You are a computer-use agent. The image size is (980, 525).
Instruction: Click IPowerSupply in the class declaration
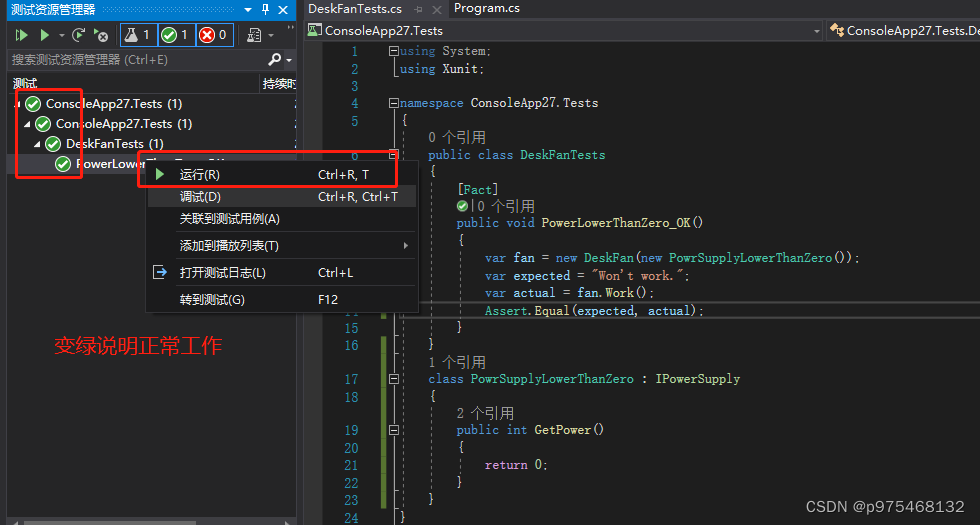[698, 379]
